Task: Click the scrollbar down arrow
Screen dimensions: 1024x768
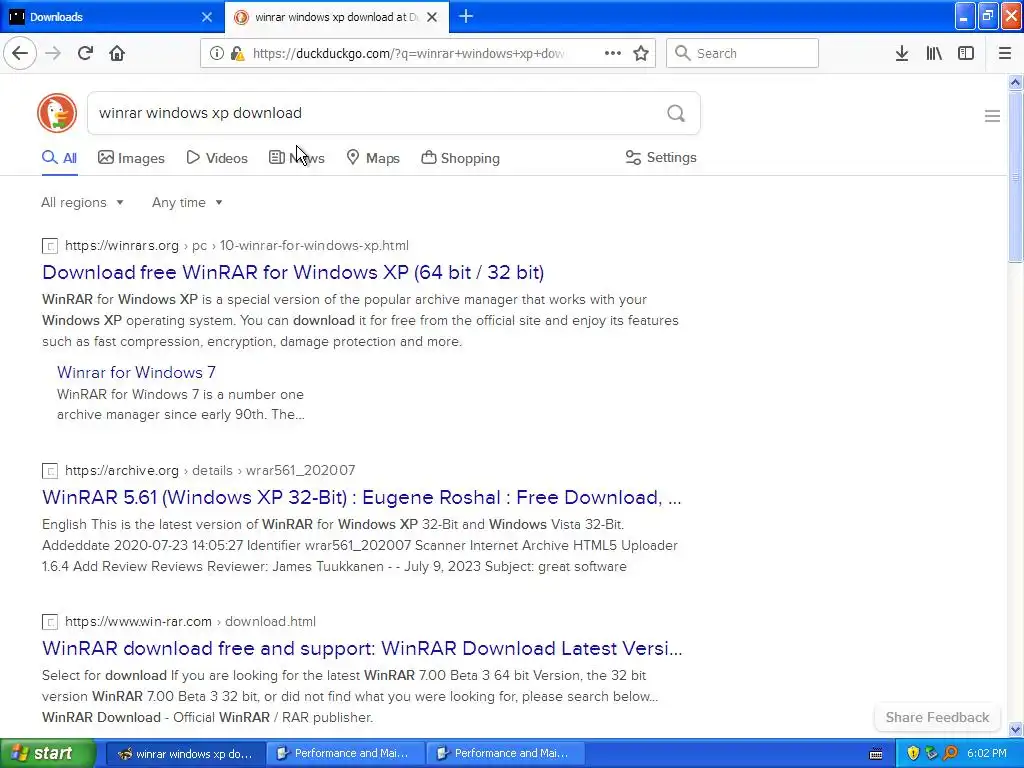Action: pos(1015,729)
